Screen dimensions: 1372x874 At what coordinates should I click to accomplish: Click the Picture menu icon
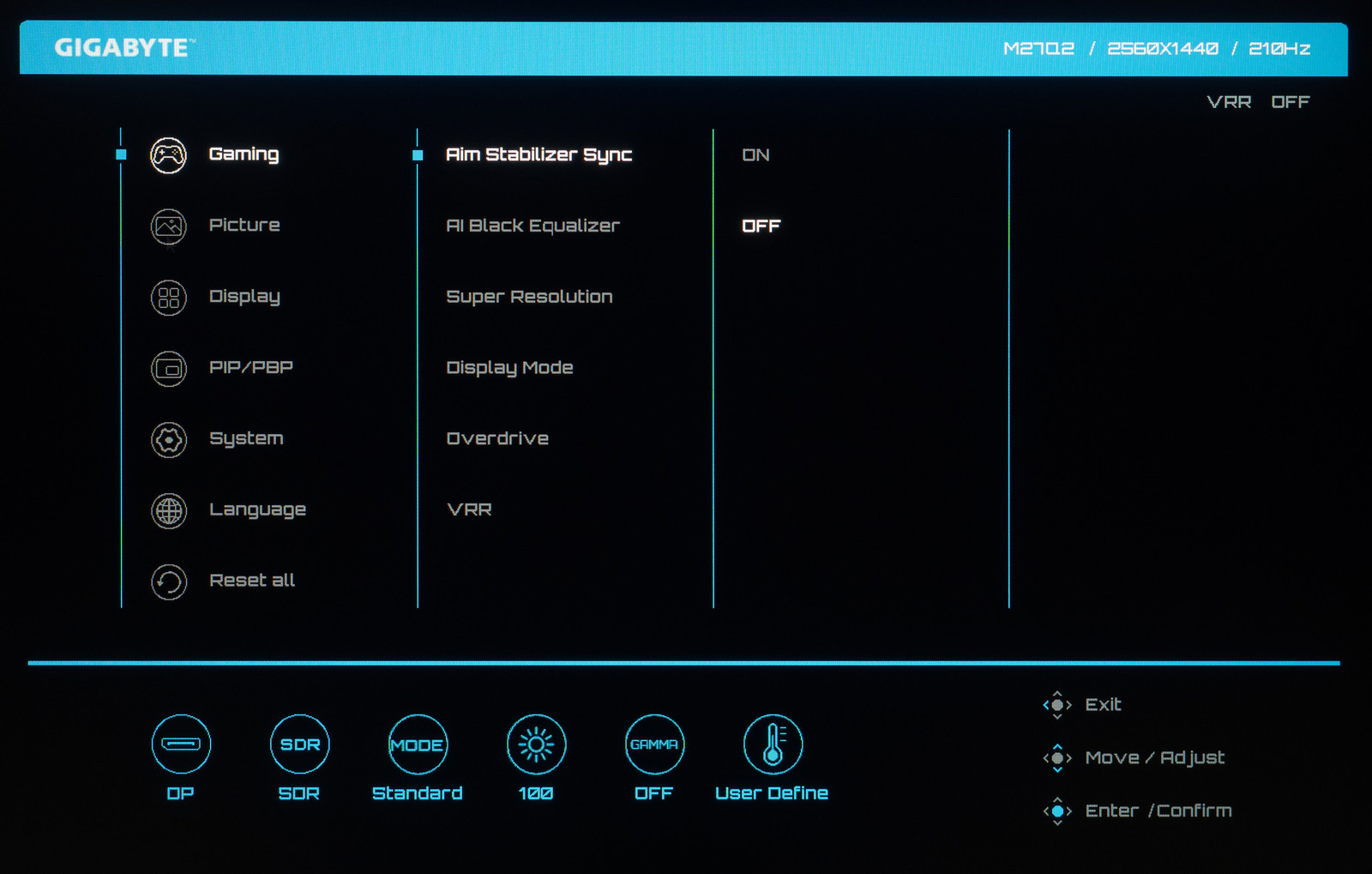(169, 226)
